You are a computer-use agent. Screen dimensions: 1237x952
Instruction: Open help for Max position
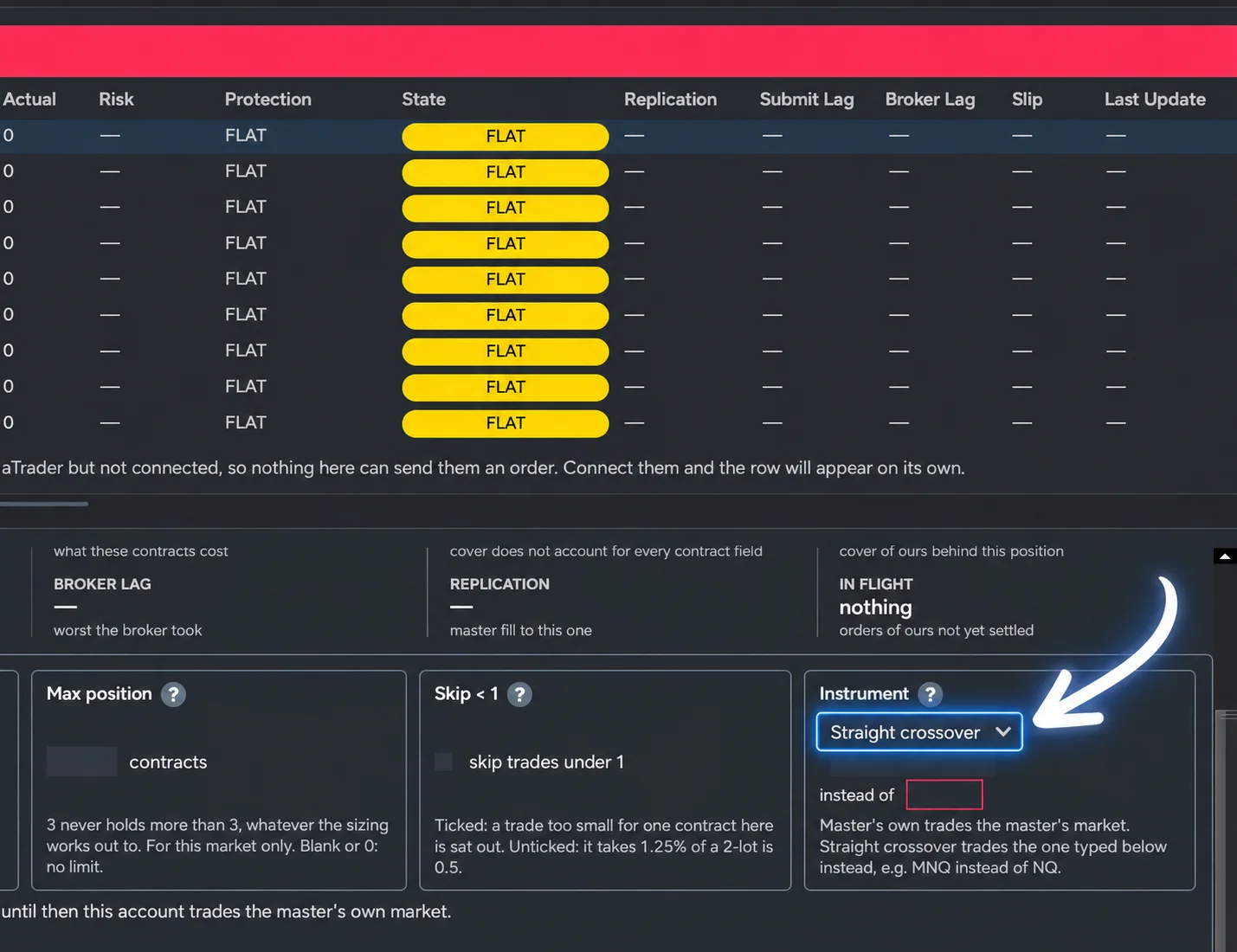[x=173, y=694]
